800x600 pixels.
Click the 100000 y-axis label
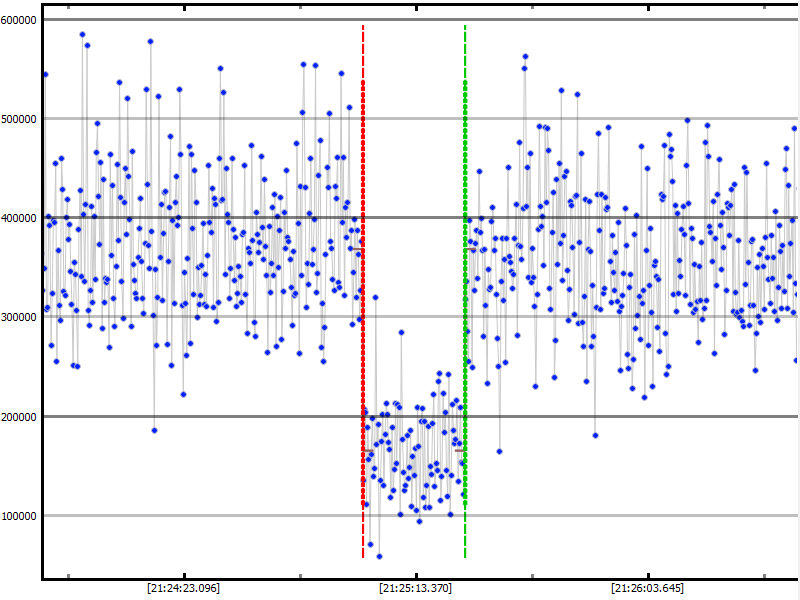click(20, 516)
